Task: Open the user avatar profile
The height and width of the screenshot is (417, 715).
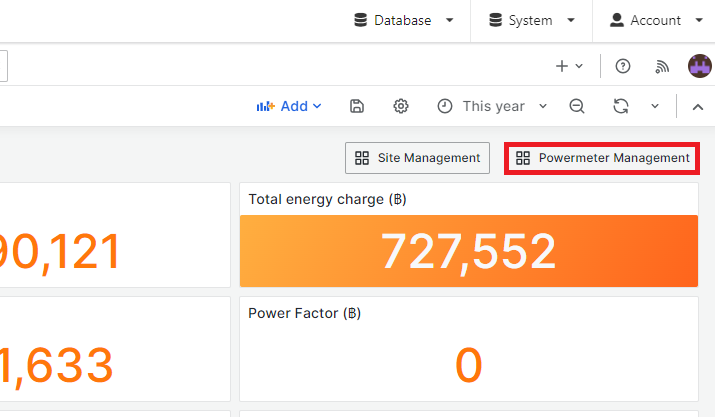Action: click(x=700, y=66)
